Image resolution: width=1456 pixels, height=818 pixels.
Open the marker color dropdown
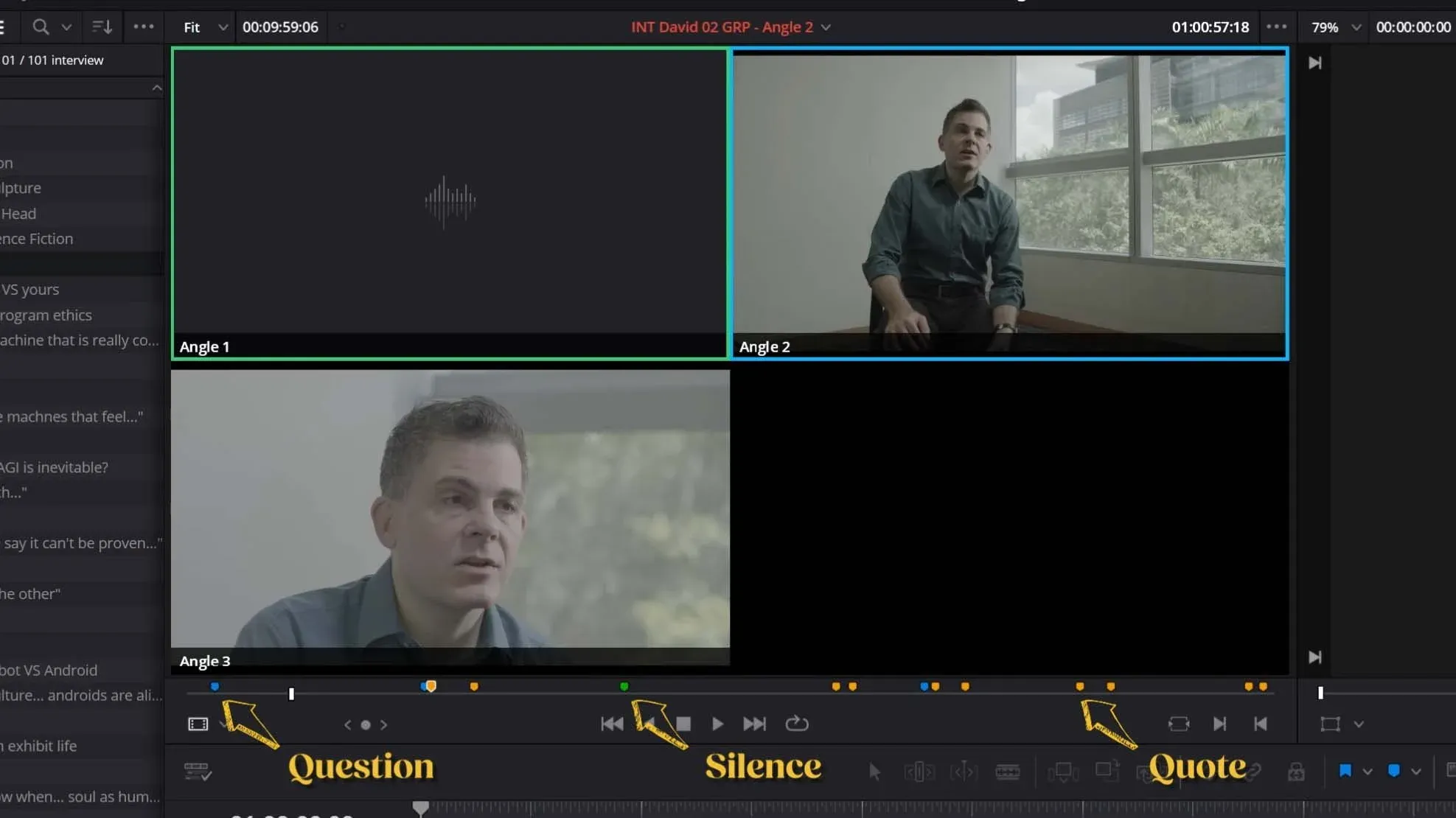click(1416, 772)
